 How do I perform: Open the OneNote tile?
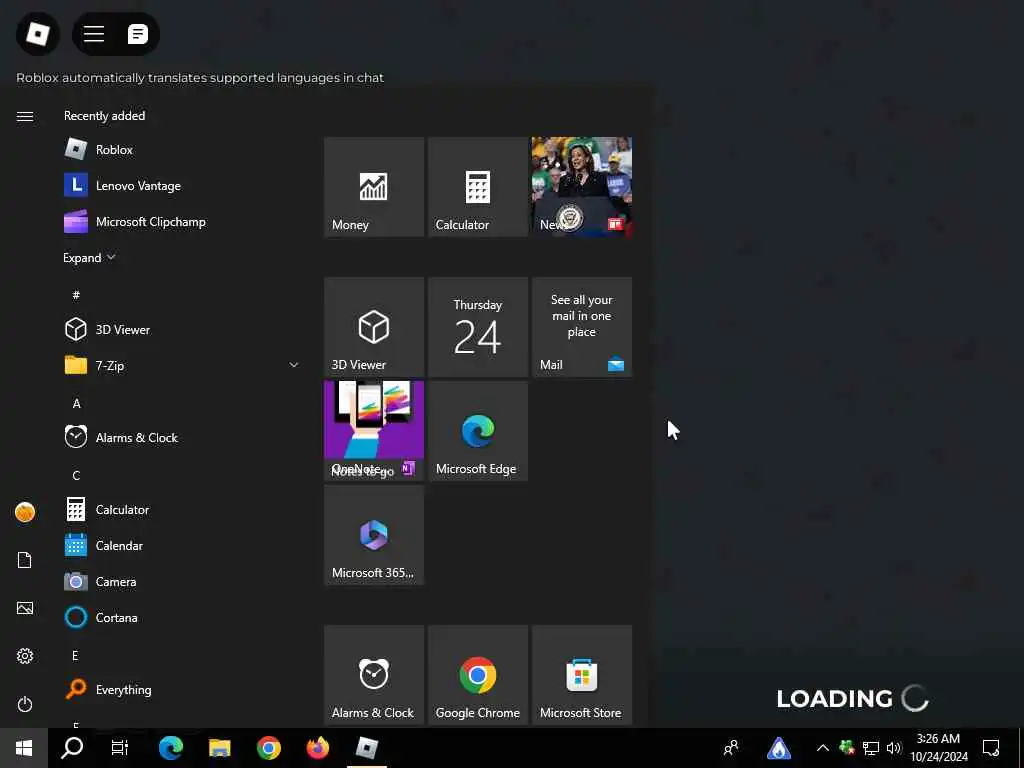click(x=374, y=431)
